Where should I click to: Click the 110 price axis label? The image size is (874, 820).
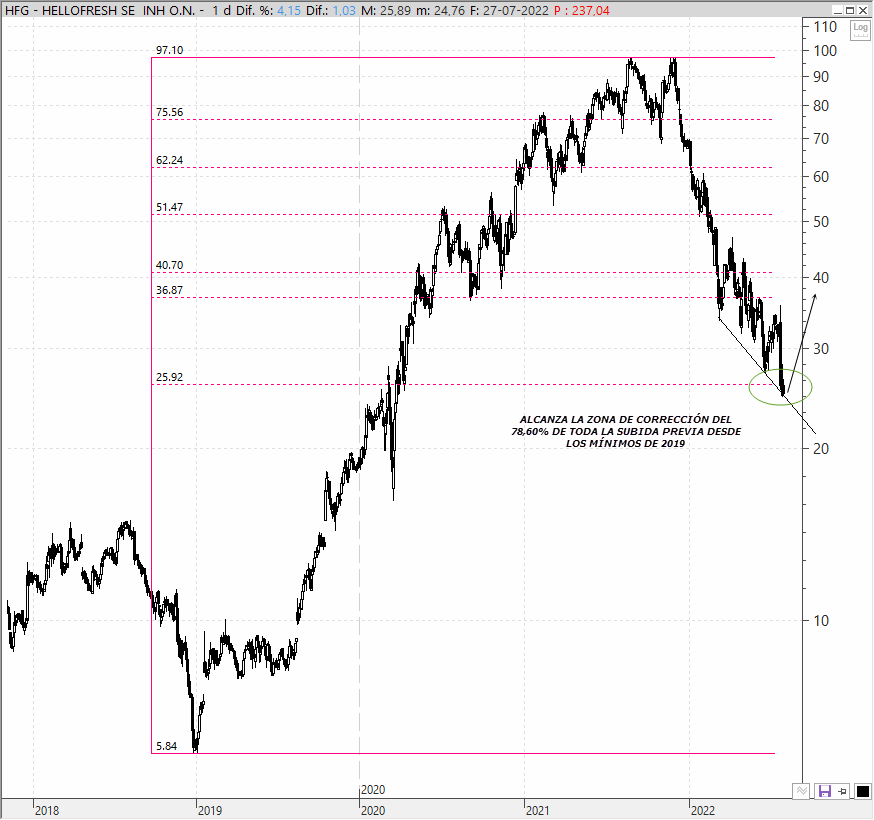coord(825,27)
